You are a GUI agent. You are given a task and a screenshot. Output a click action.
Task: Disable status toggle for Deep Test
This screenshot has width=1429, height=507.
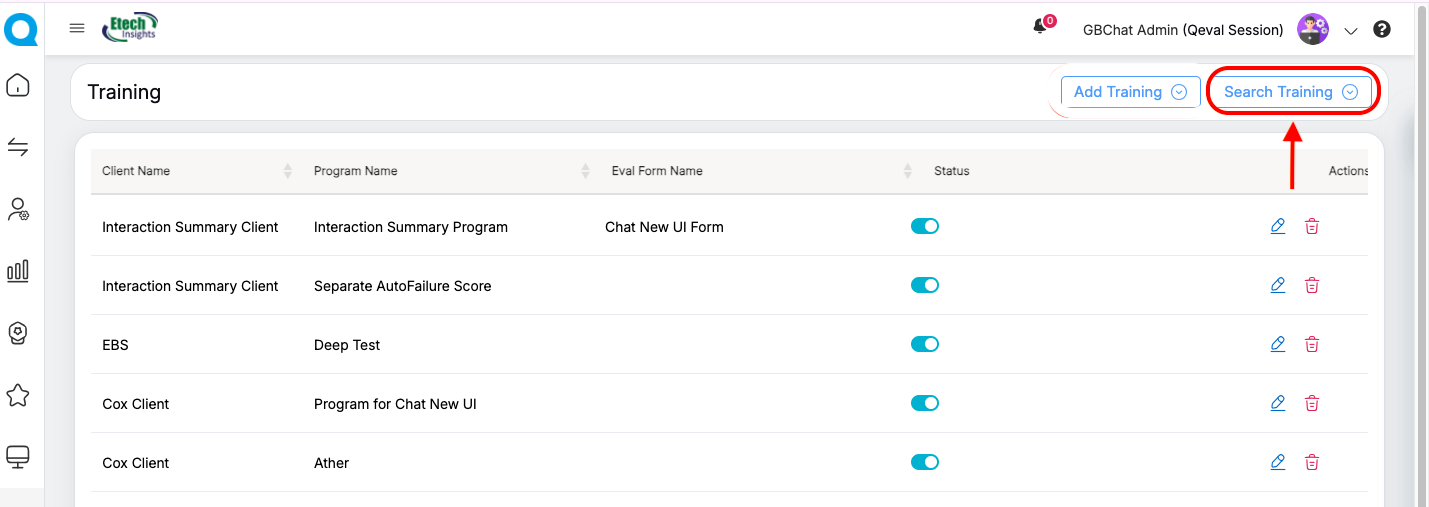[x=925, y=344]
